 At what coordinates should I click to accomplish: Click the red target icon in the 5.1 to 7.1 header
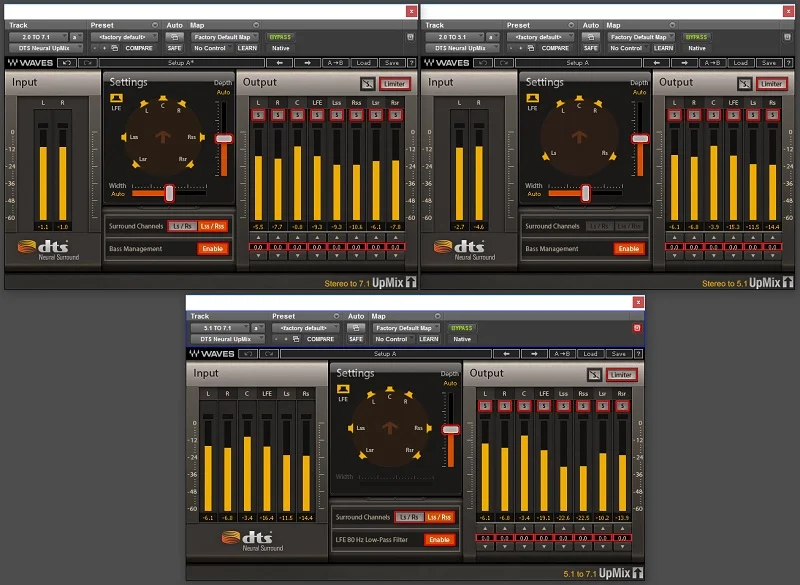click(637, 328)
